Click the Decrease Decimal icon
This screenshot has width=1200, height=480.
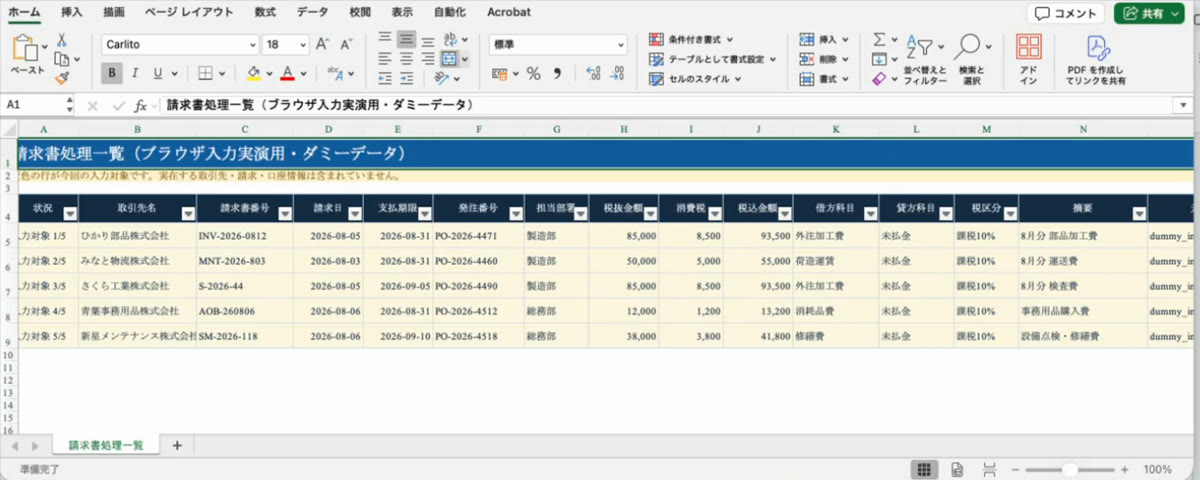pyautogui.click(x=618, y=73)
